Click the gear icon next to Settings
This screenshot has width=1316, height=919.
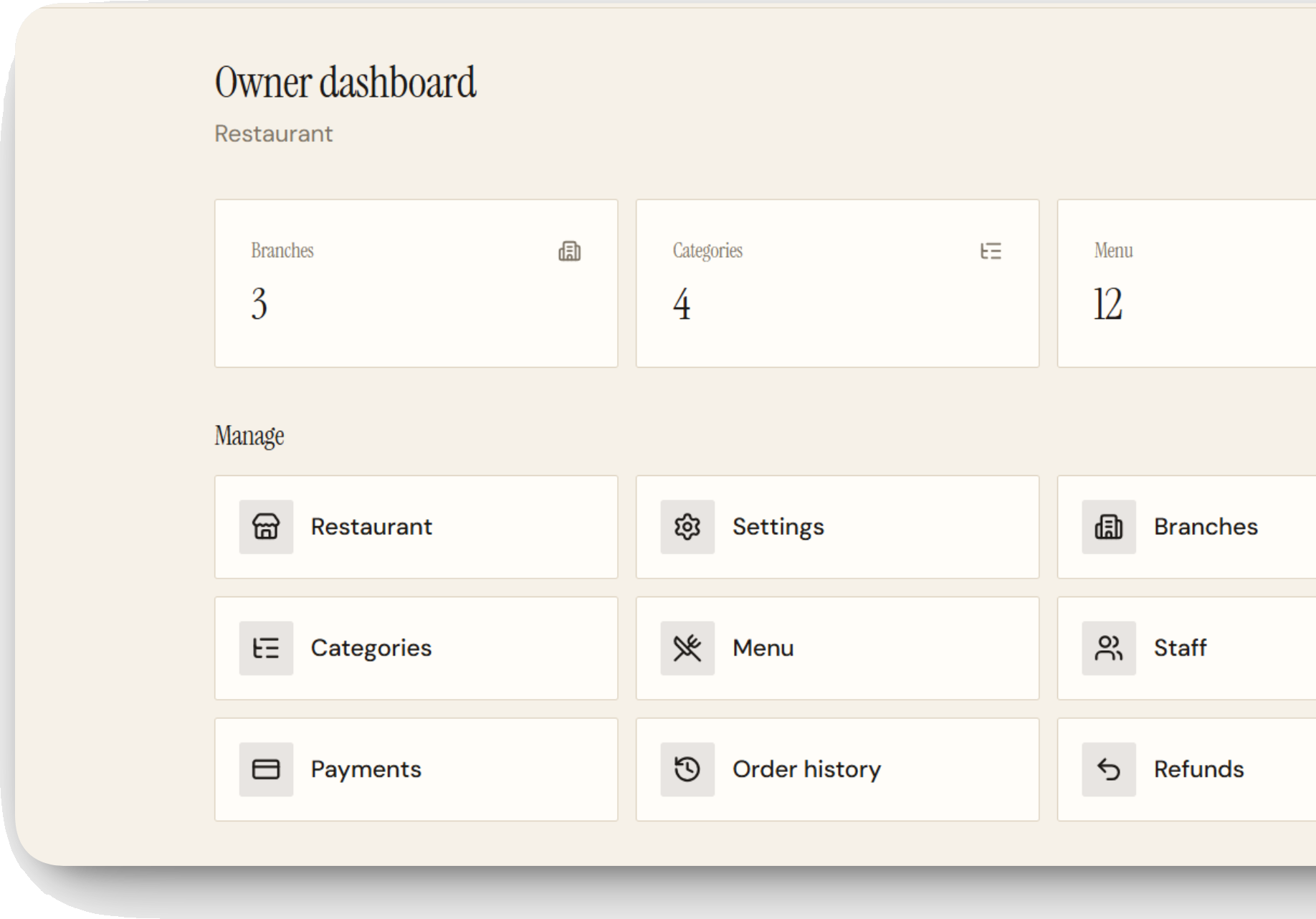687,527
